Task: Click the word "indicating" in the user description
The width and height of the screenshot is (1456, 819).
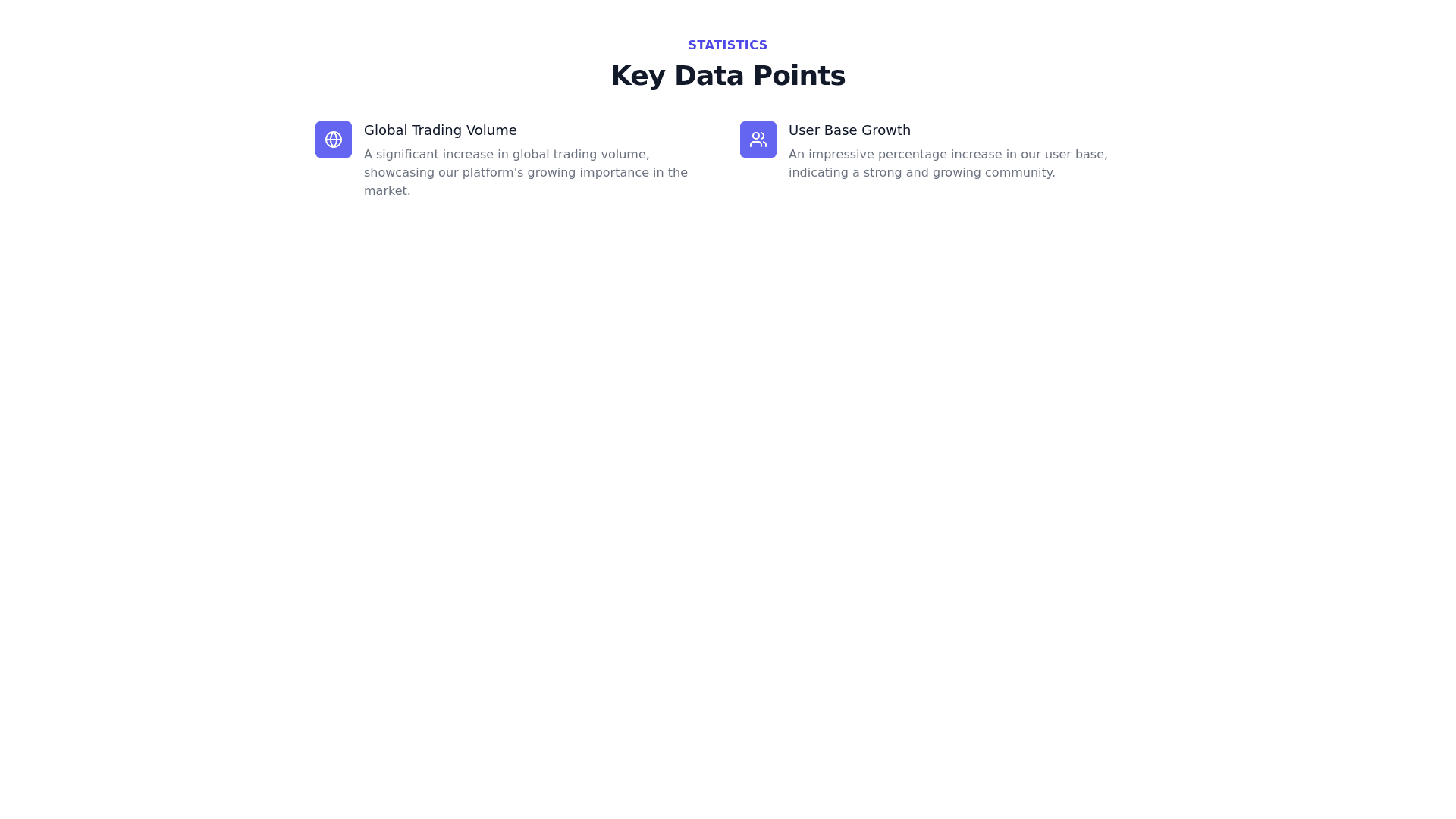Action: (818, 173)
